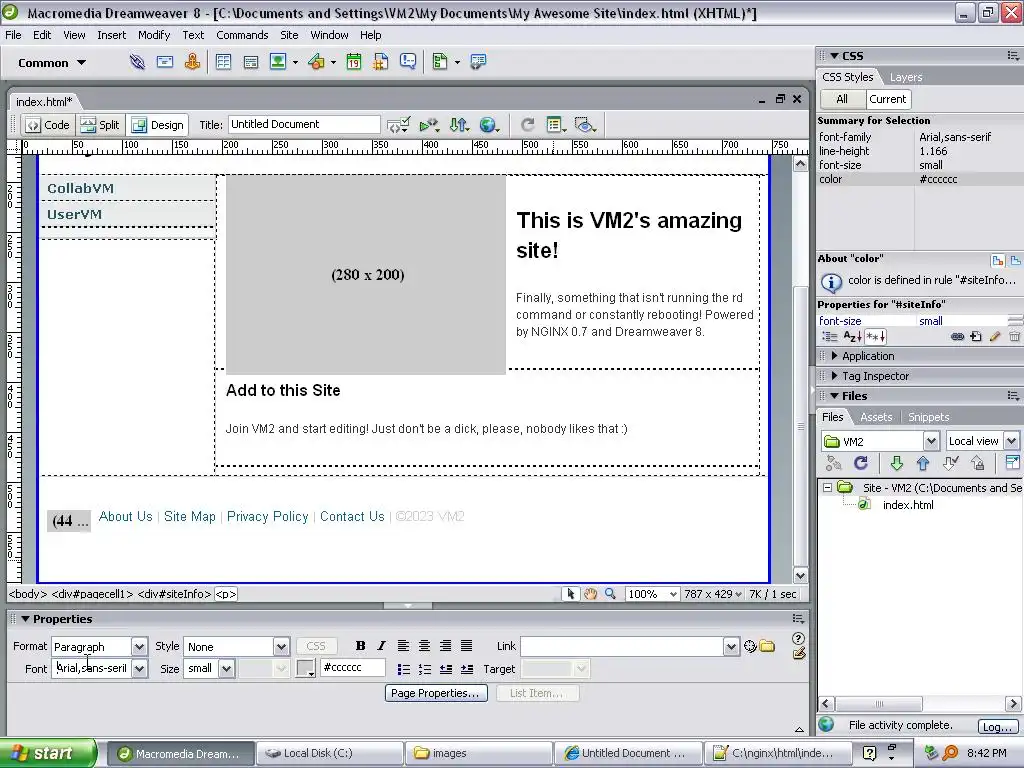Open the Local view dropdown
This screenshot has width=1024, height=768.
pyautogui.click(x=1011, y=441)
